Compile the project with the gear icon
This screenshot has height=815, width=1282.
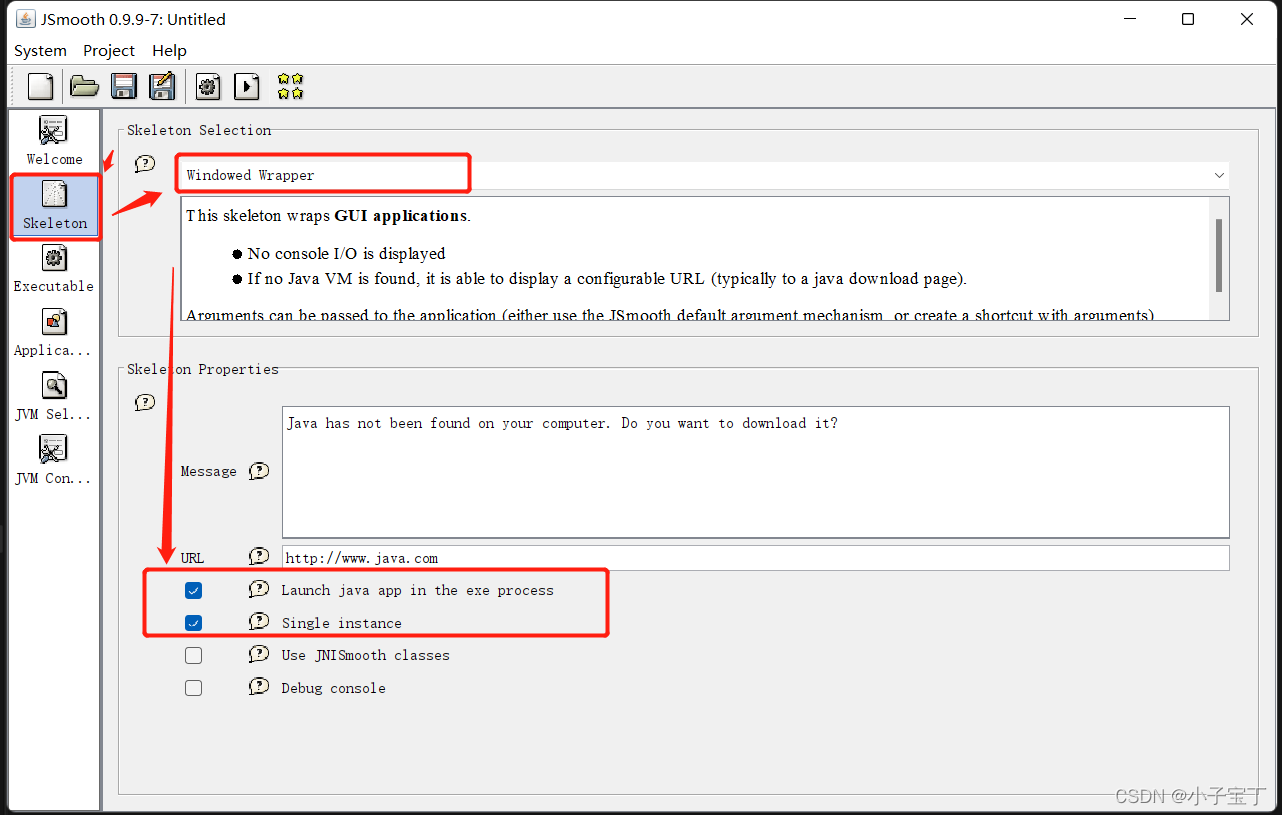208,86
